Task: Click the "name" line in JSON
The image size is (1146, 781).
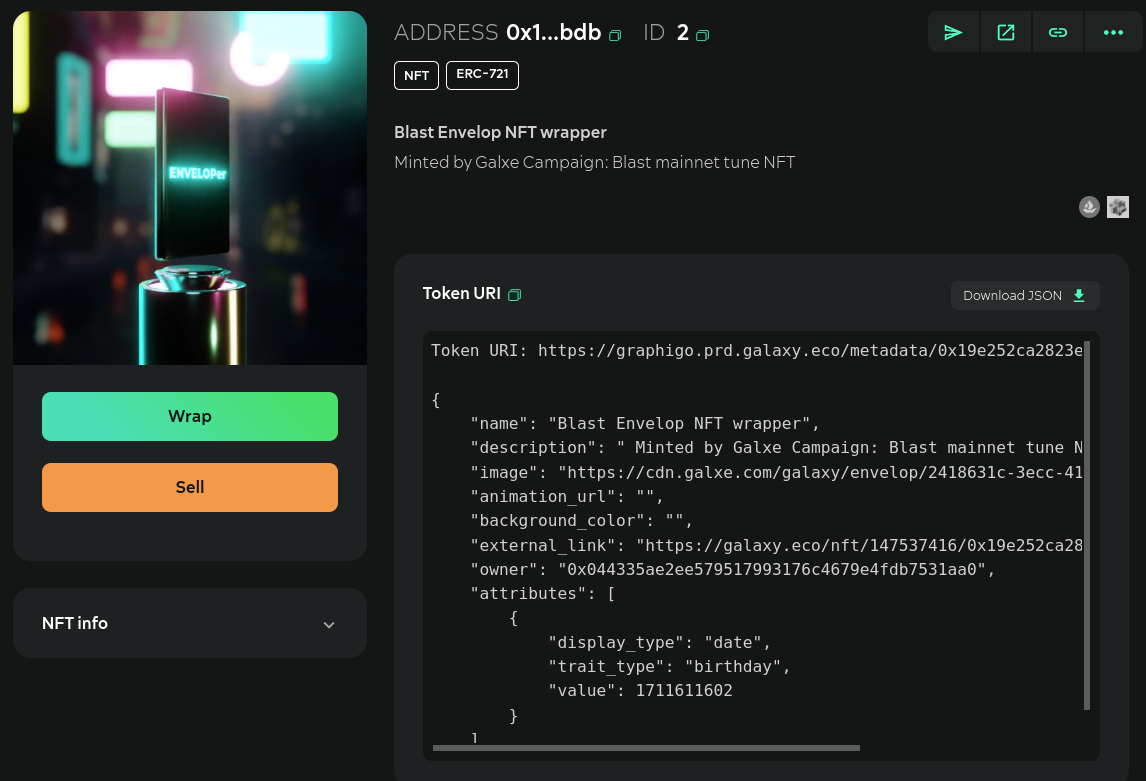Action: coord(645,424)
